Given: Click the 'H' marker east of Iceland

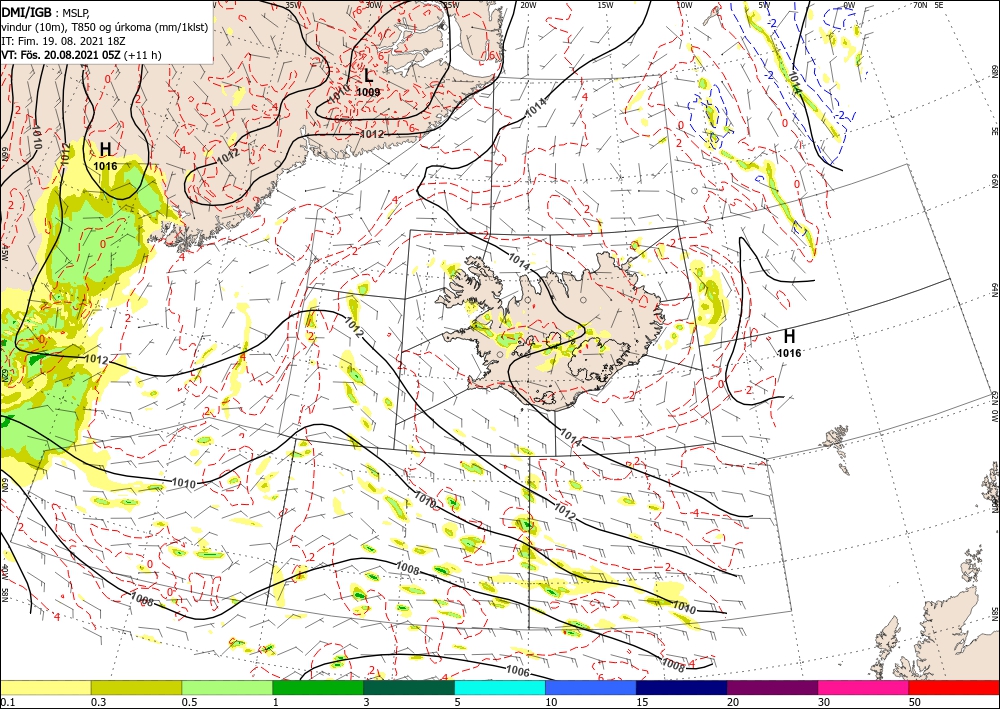Looking at the screenshot, I should tap(790, 336).
